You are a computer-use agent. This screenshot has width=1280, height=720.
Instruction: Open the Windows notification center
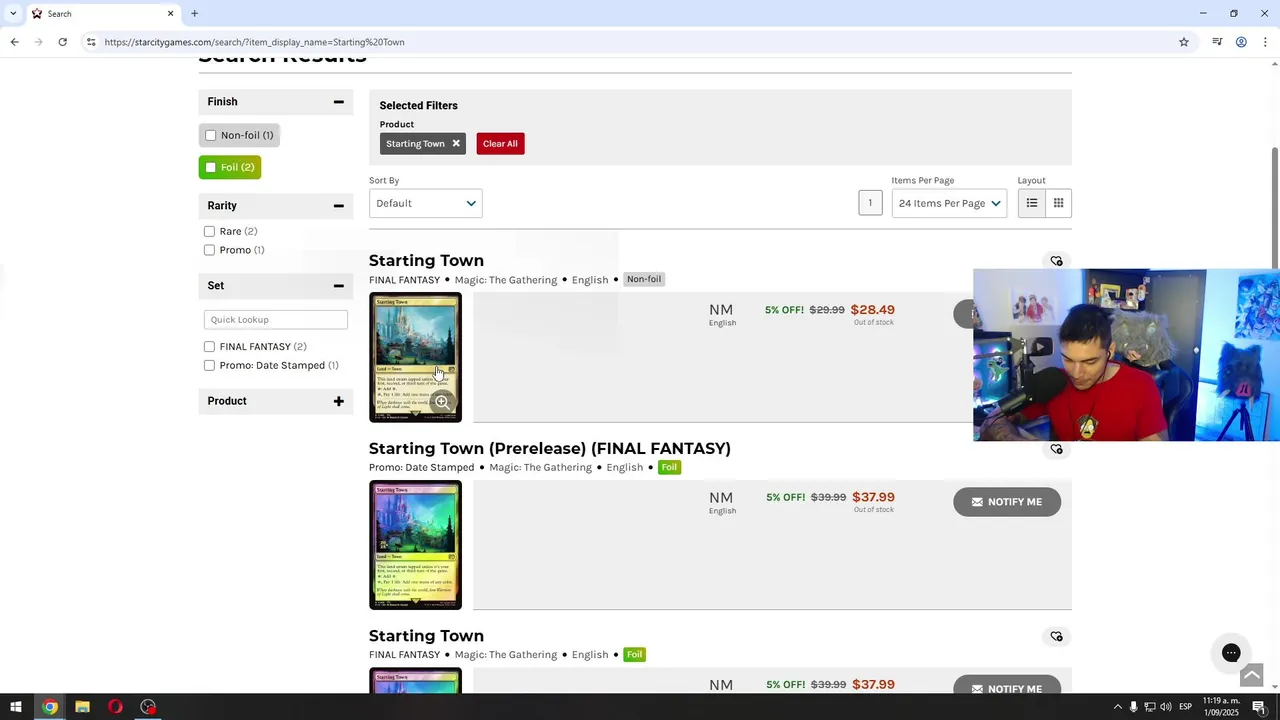tap(1259, 707)
